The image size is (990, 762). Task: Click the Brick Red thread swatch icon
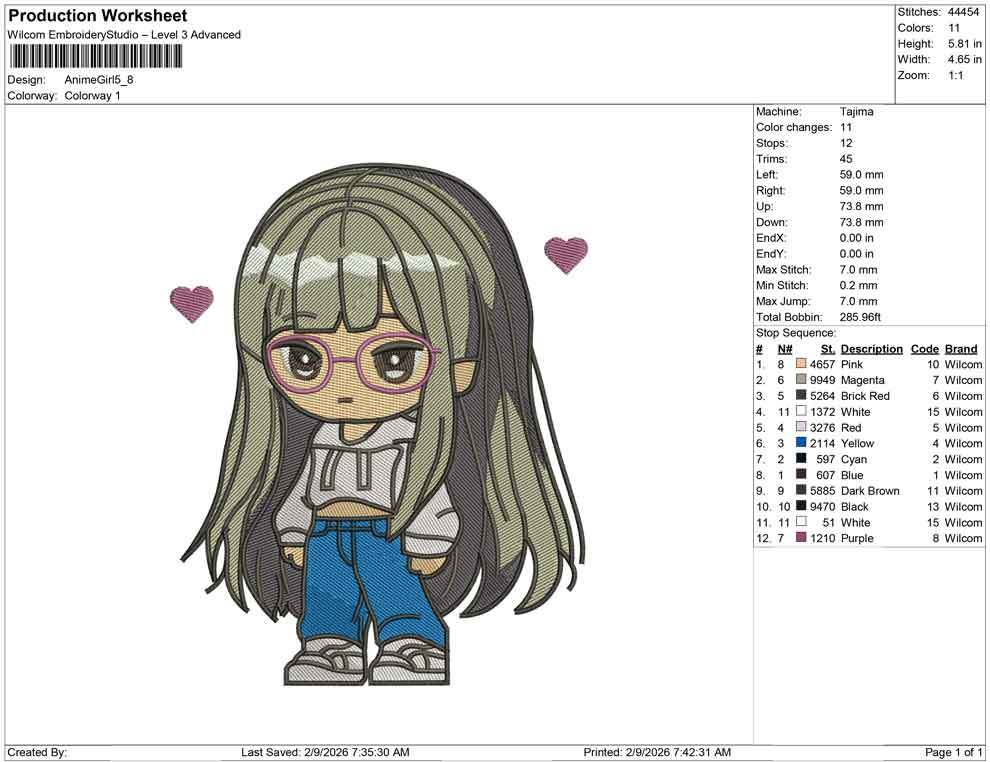(x=800, y=396)
